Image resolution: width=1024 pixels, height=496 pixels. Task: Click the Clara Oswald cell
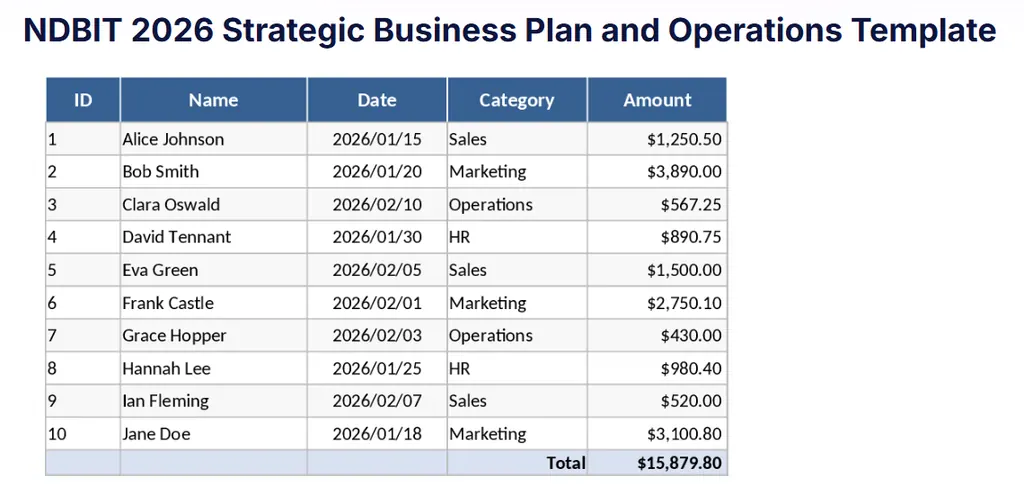[171, 205]
